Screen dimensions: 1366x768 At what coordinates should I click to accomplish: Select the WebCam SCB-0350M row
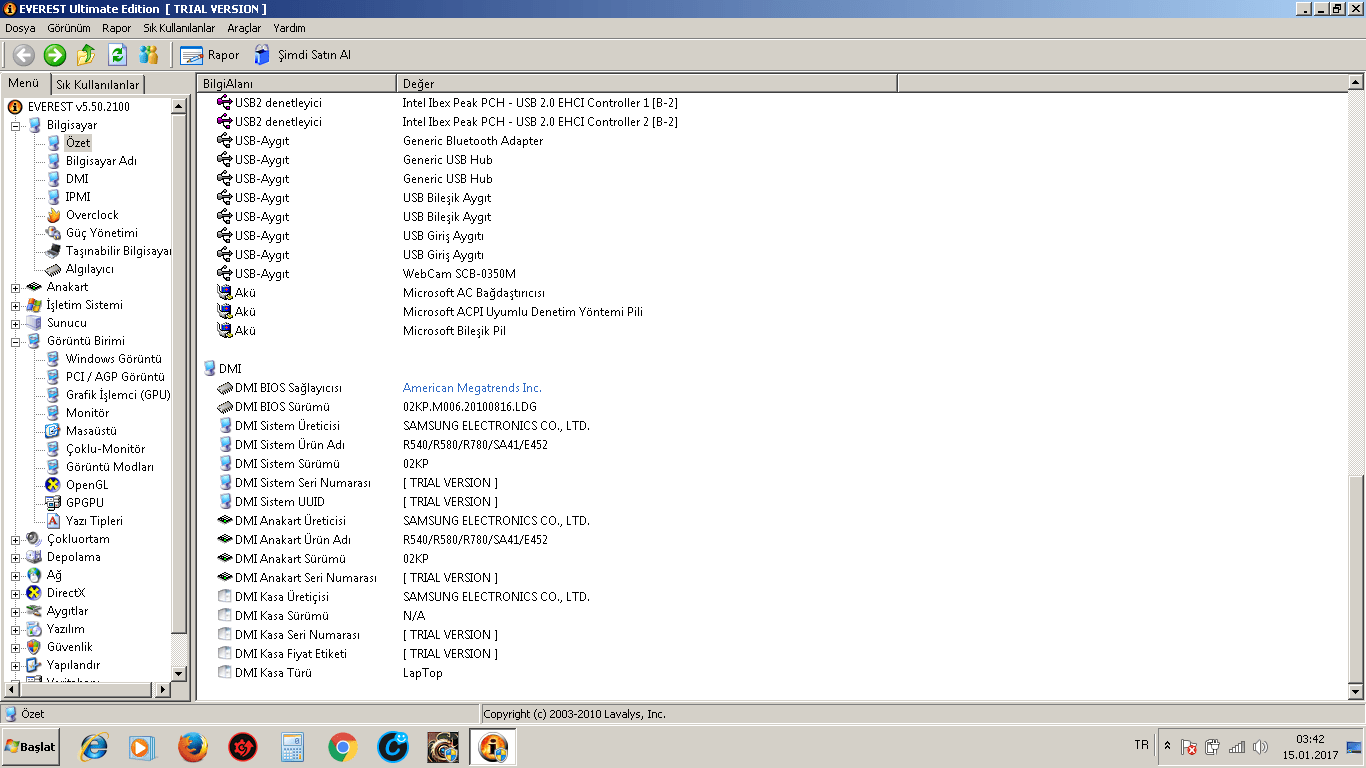pos(771,274)
